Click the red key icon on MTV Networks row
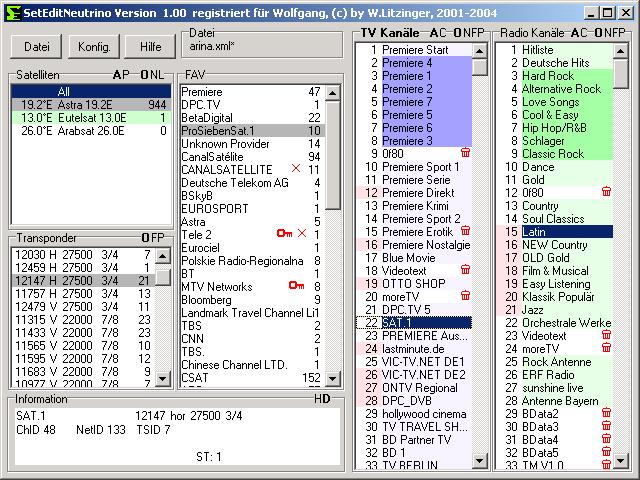640x480 pixels. (296, 285)
